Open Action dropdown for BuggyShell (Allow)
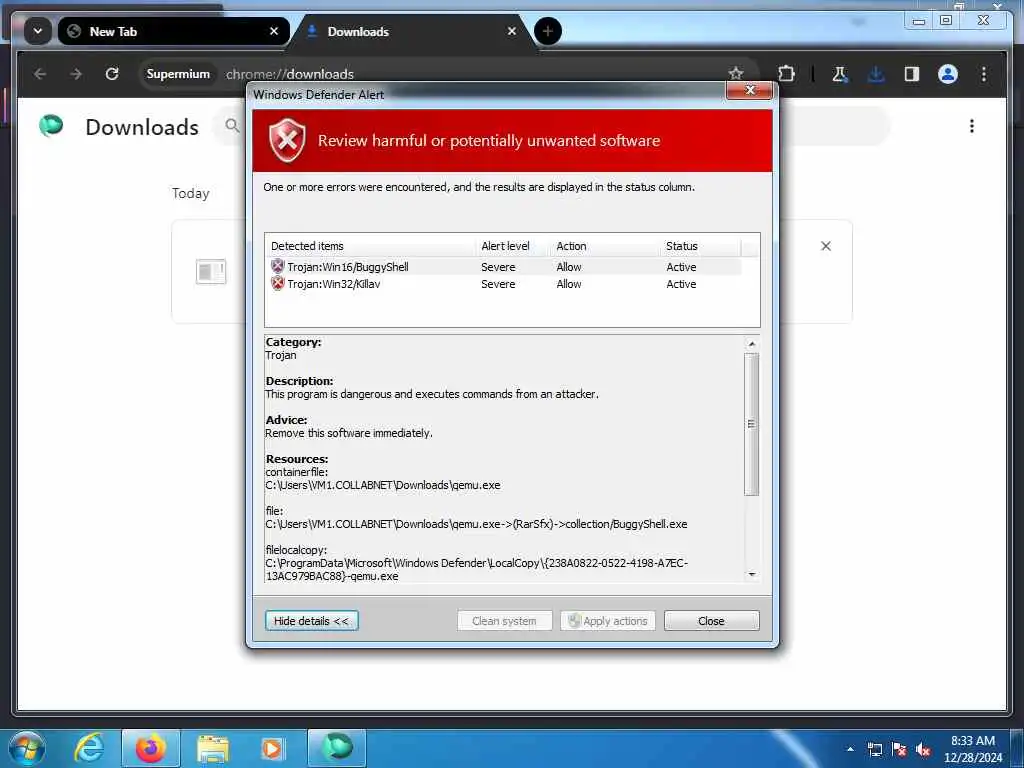Viewport: 1024px width, 768px height. point(569,267)
